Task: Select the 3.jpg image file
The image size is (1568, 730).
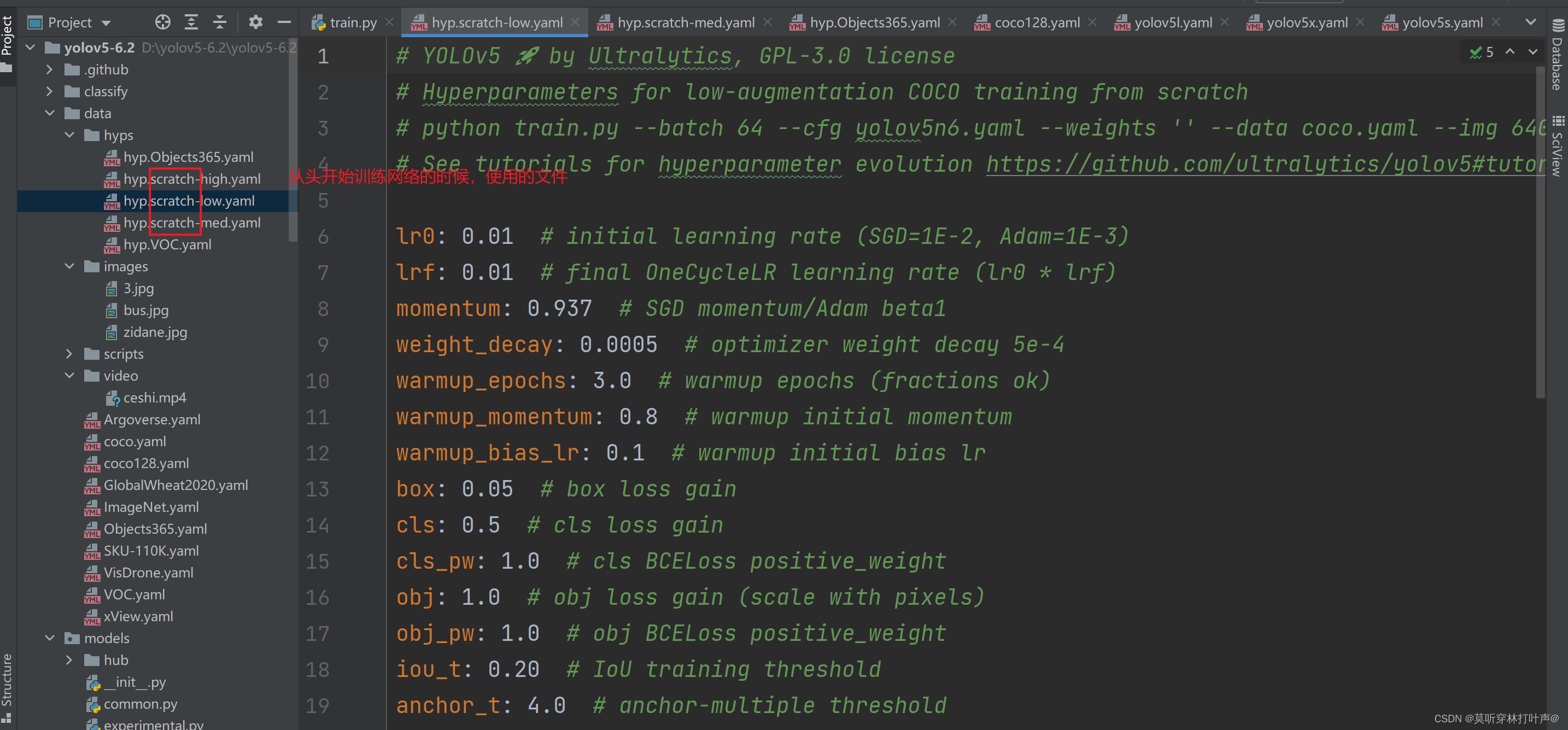Action: pos(138,289)
